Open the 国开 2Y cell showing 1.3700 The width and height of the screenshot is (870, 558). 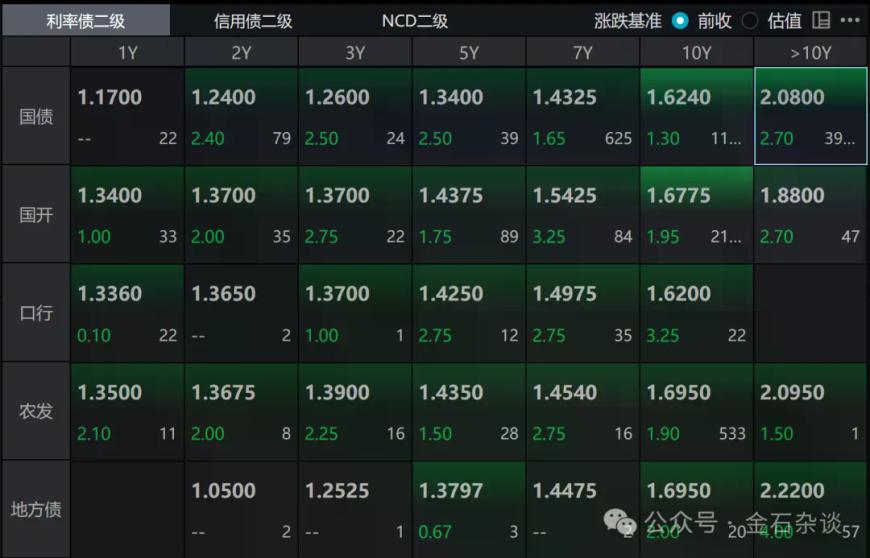(241, 215)
